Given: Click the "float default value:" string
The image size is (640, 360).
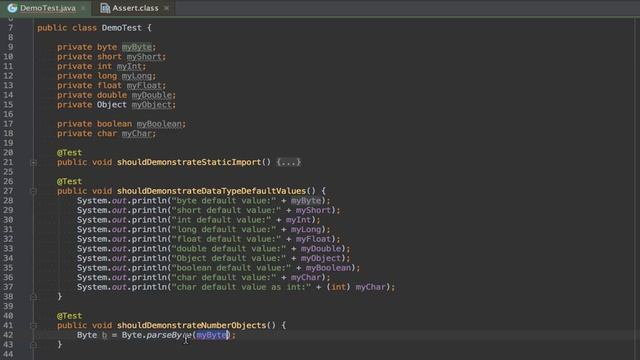Looking at the screenshot, I should [227, 239].
